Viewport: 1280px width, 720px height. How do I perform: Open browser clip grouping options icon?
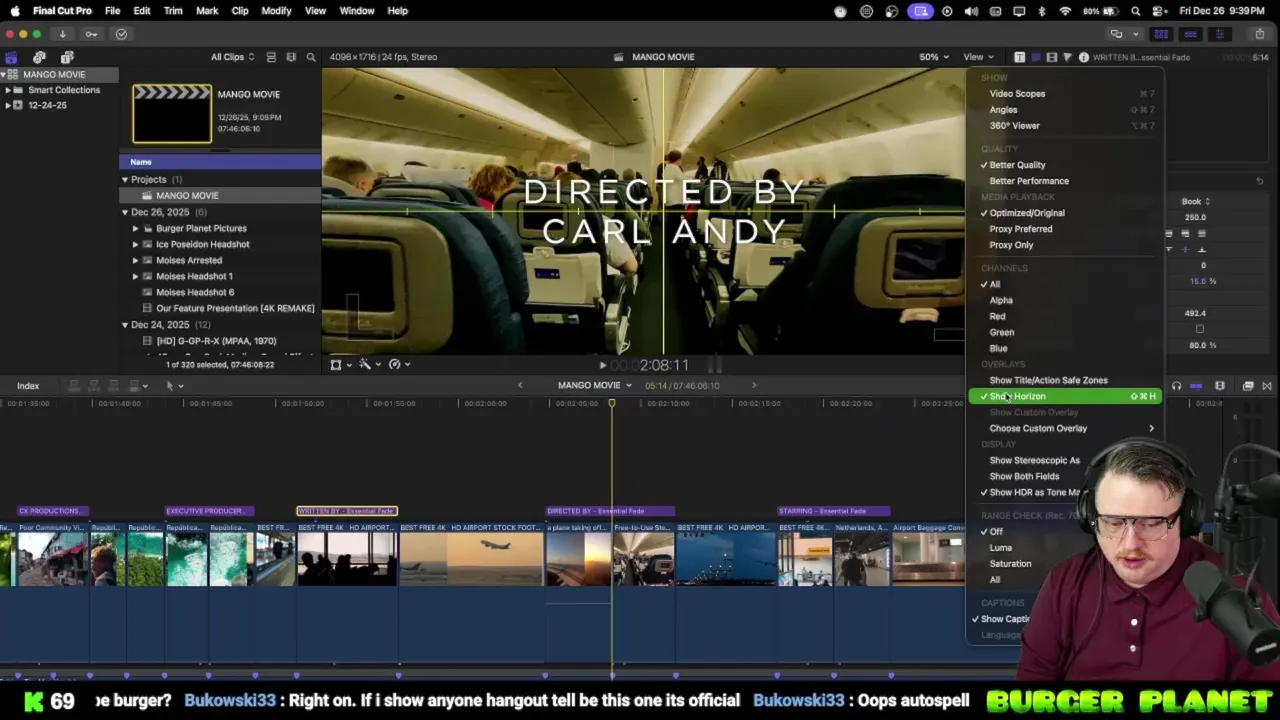(291, 57)
